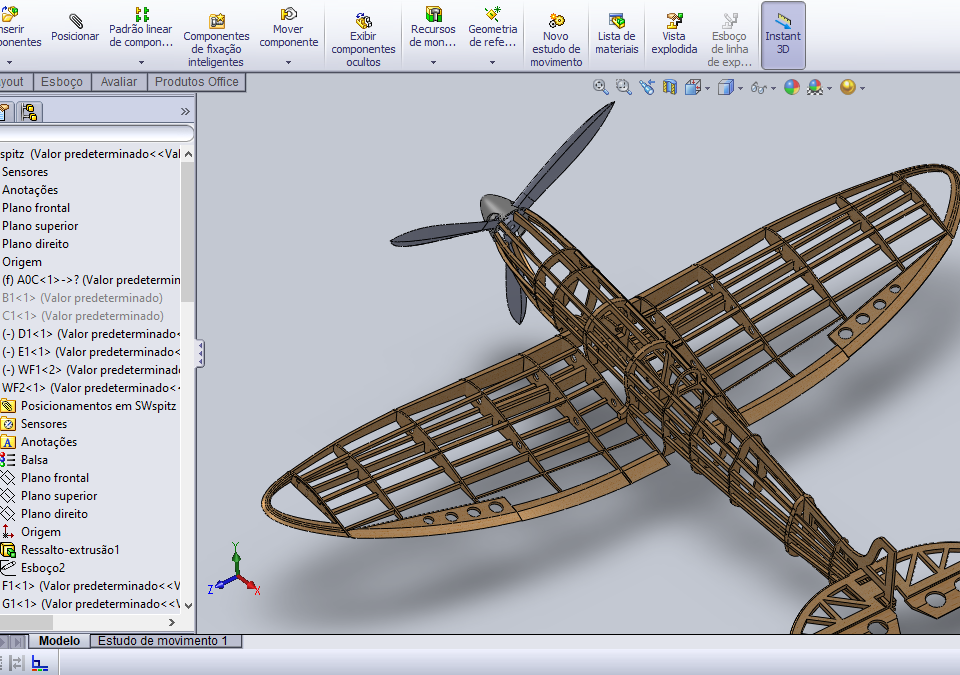Toggle Instant3D mode off

(783, 35)
